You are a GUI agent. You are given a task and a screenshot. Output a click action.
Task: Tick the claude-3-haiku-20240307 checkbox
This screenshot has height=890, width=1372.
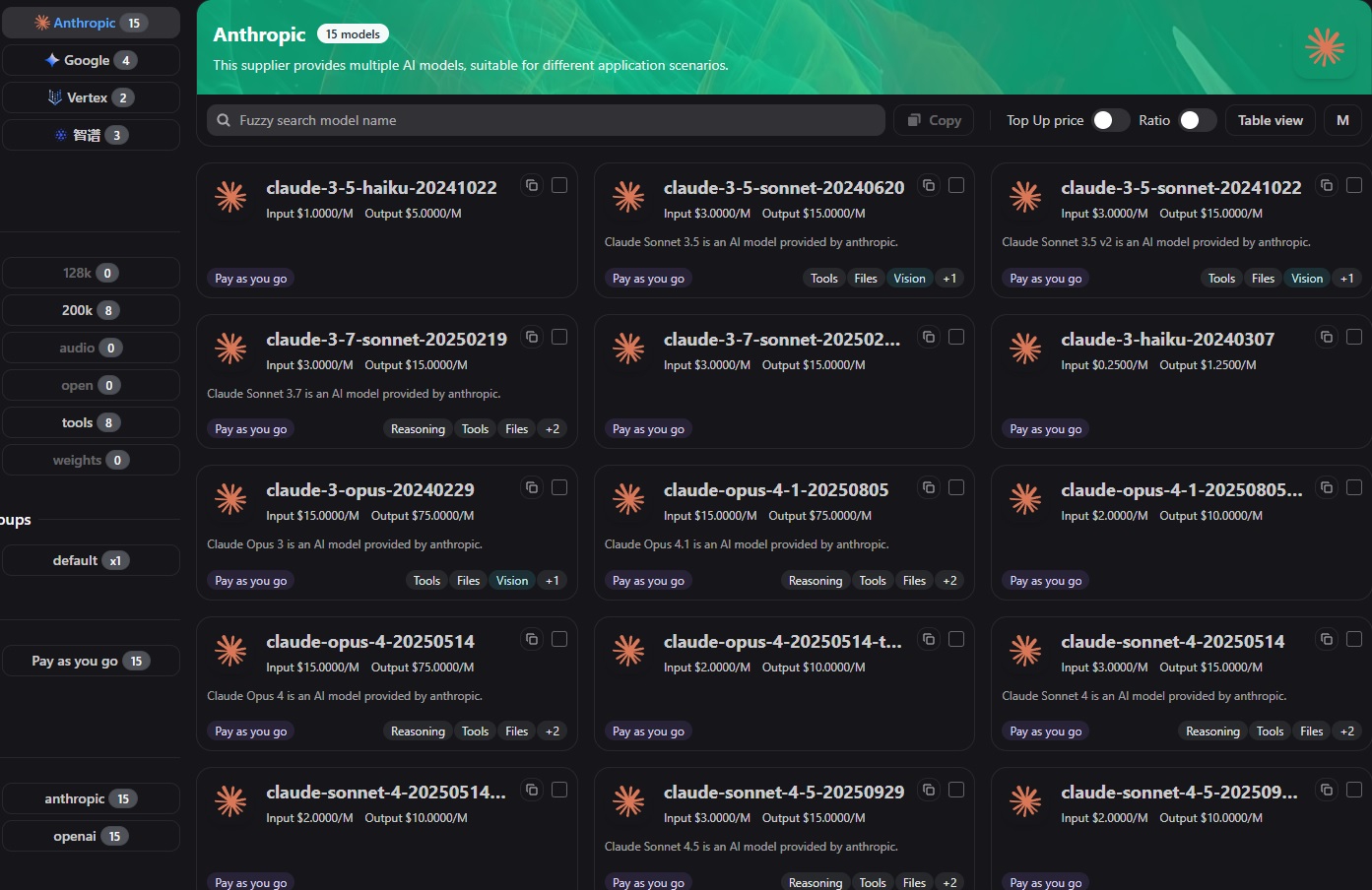(x=1354, y=337)
